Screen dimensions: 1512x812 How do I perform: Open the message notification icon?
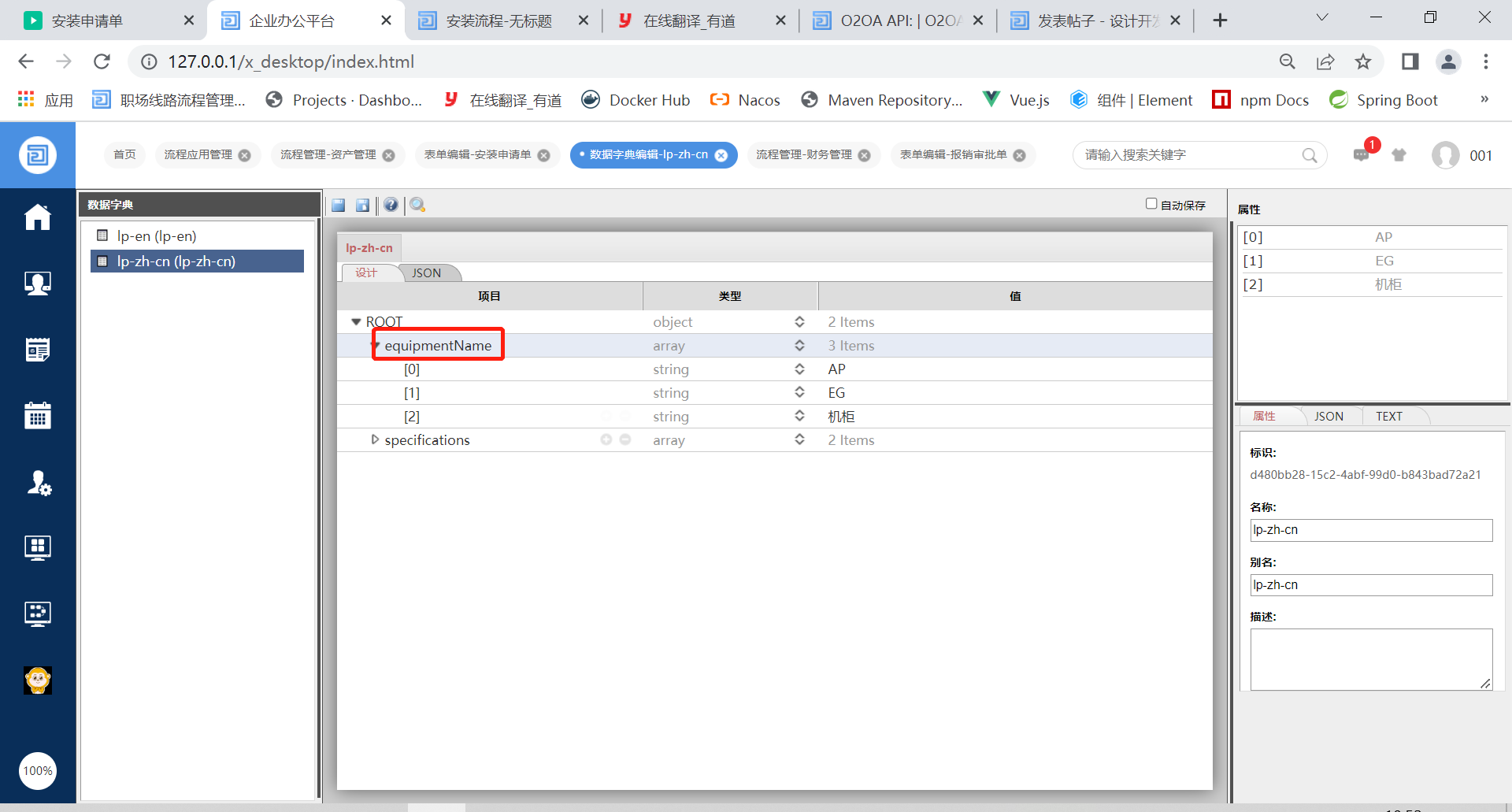point(1362,155)
